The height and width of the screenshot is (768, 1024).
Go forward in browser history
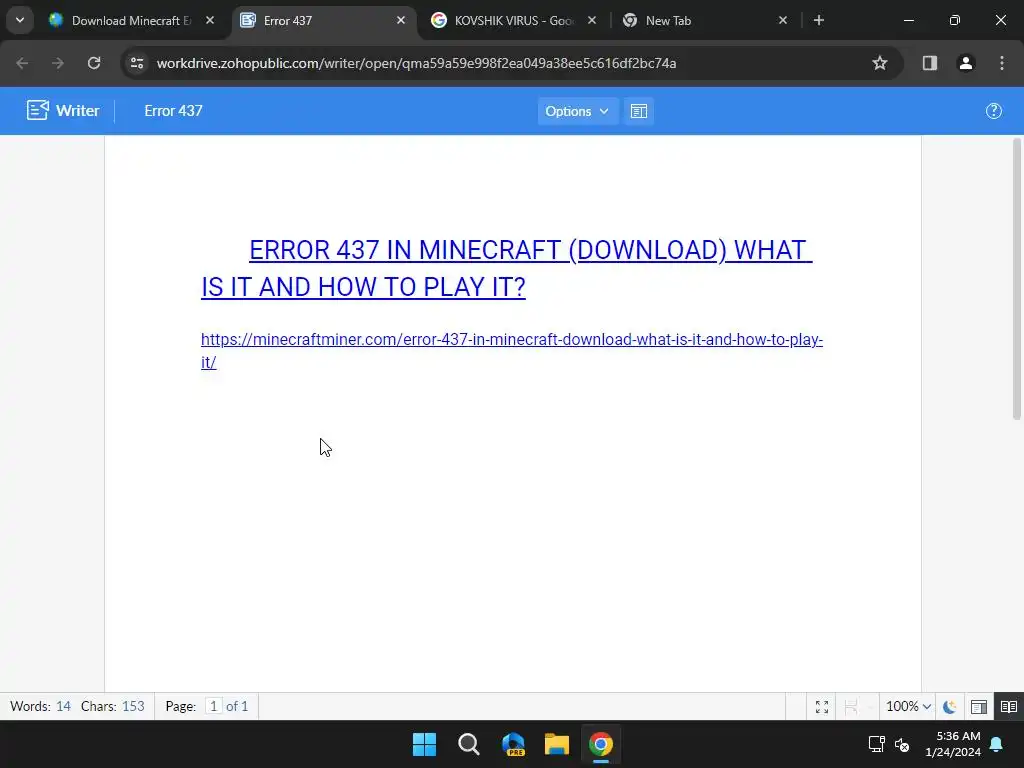[58, 63]
